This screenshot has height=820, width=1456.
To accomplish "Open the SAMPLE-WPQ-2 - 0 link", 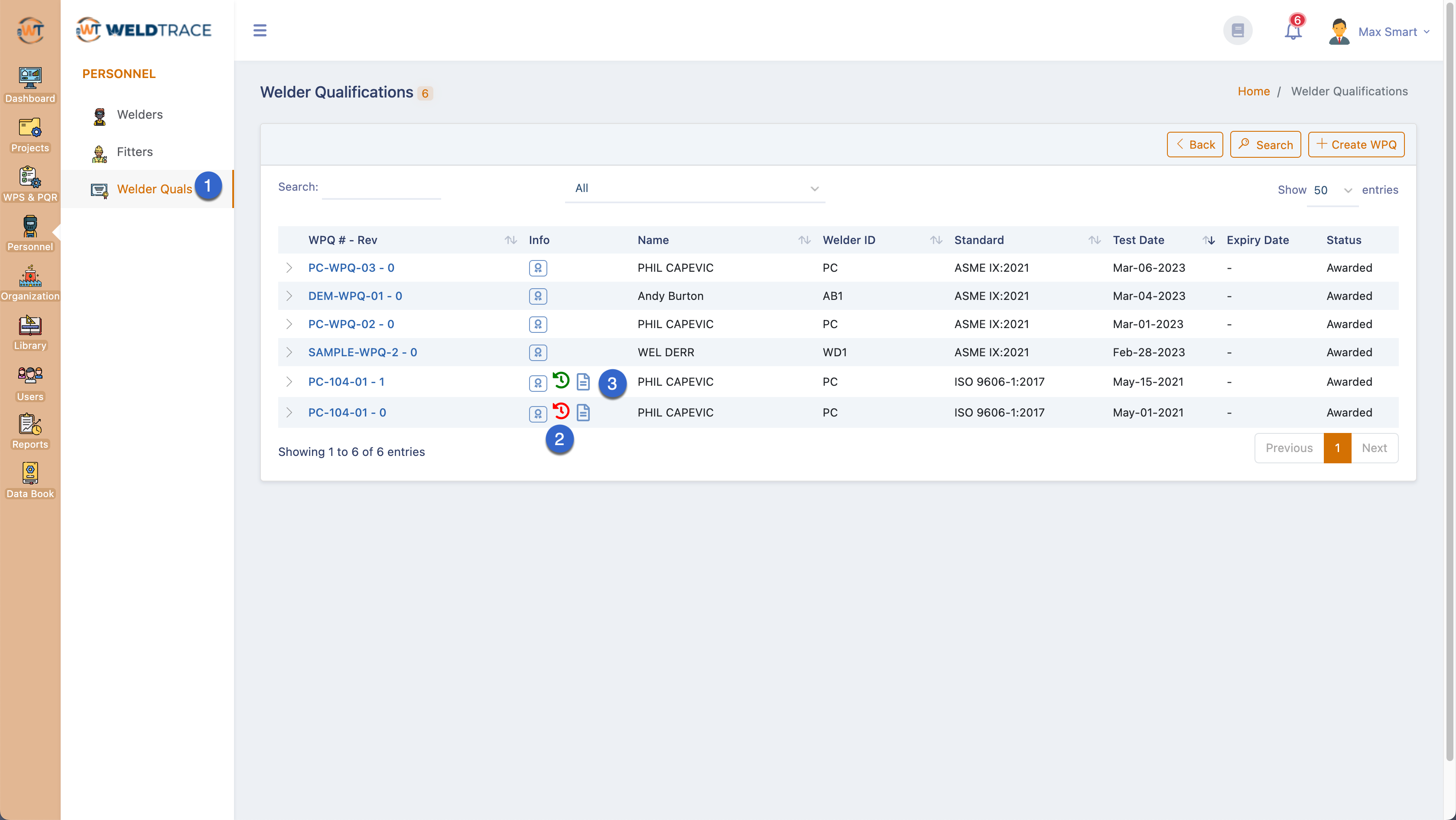I will [x=362, y=353].
